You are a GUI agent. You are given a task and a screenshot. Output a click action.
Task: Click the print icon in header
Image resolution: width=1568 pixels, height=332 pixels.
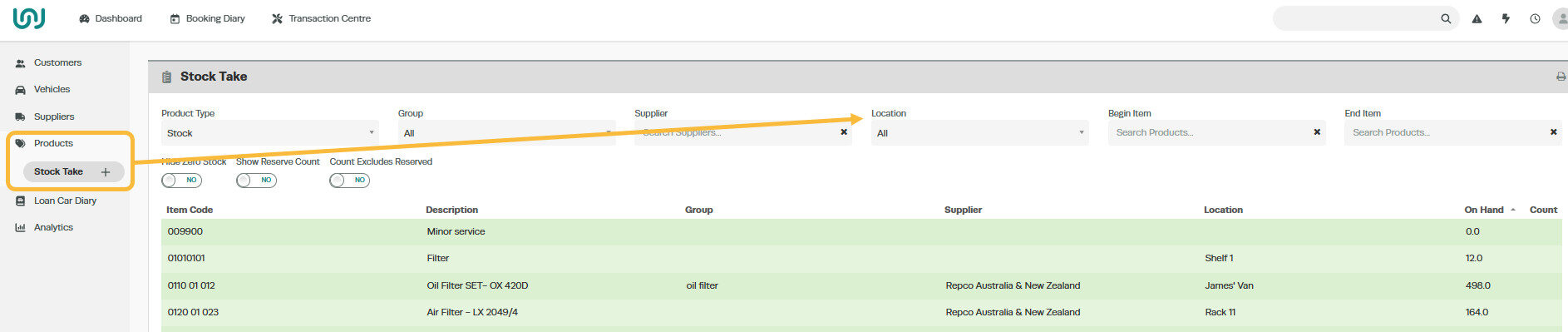click(x=1561, y=77)
